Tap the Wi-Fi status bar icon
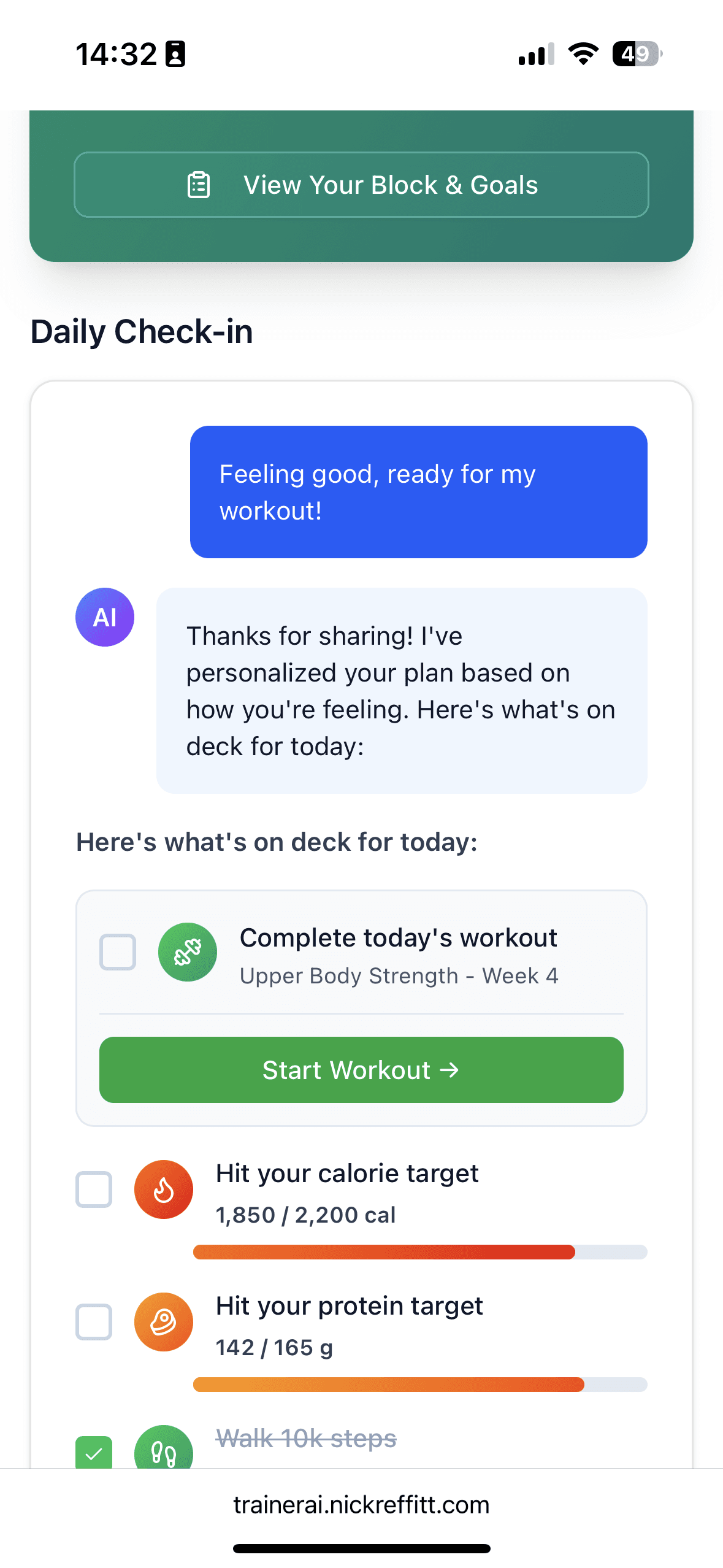 click(x=583, y=54)
